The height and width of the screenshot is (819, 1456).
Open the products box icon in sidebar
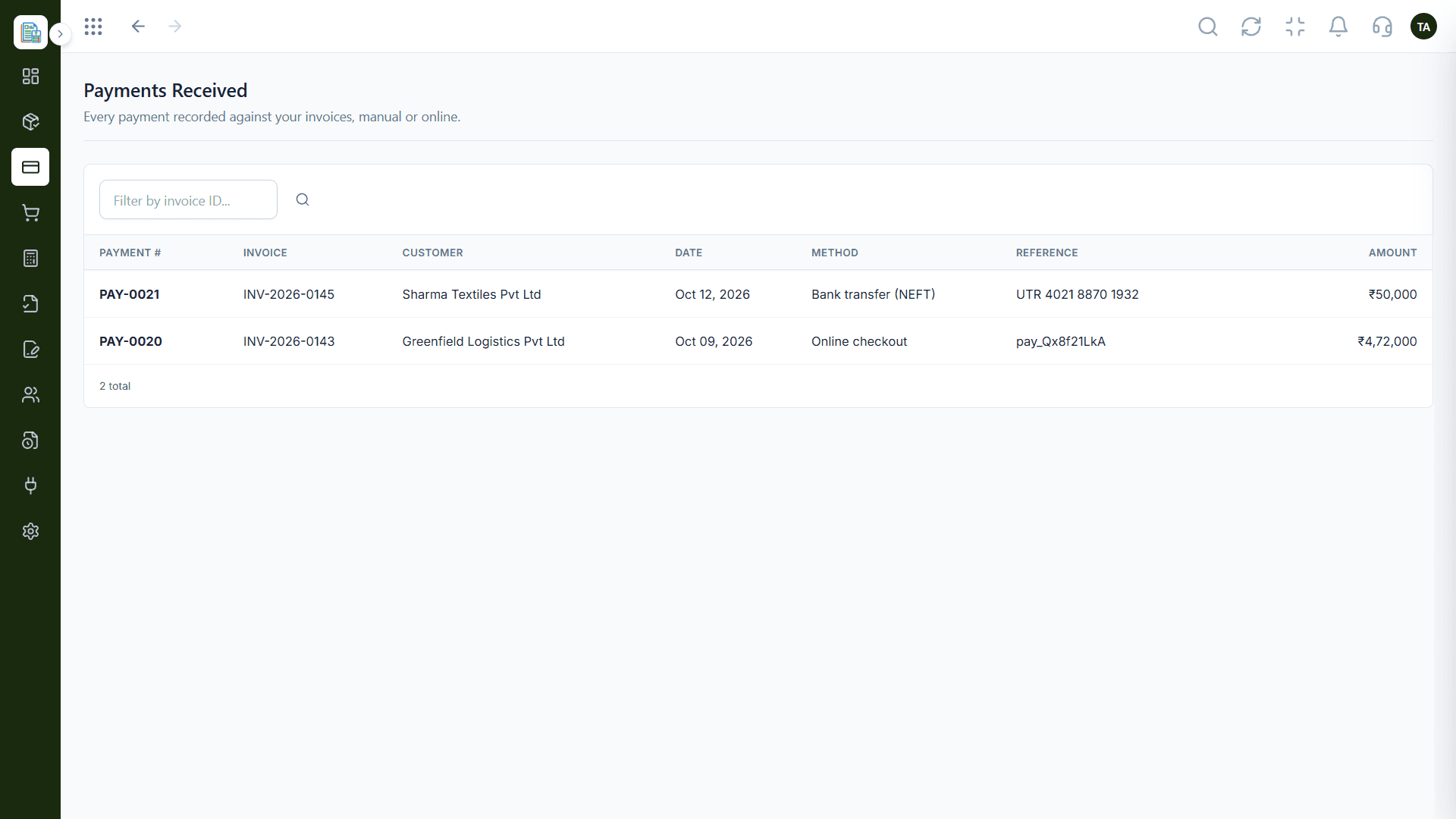(30, 122)
